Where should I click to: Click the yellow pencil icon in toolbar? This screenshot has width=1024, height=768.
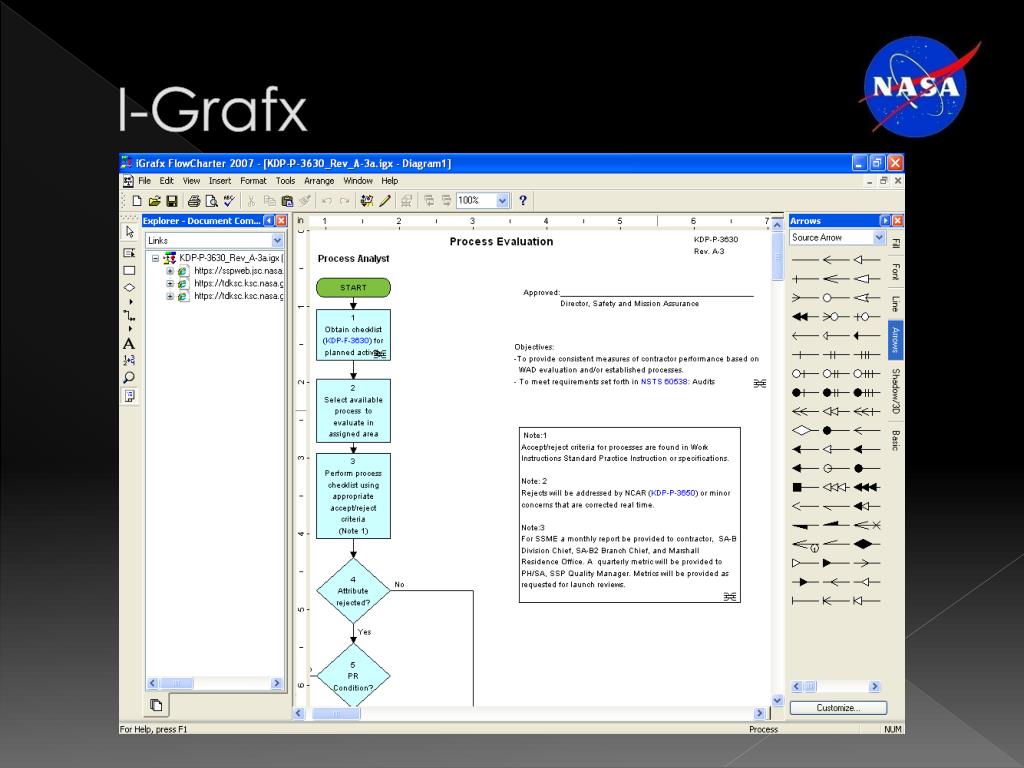385,200
